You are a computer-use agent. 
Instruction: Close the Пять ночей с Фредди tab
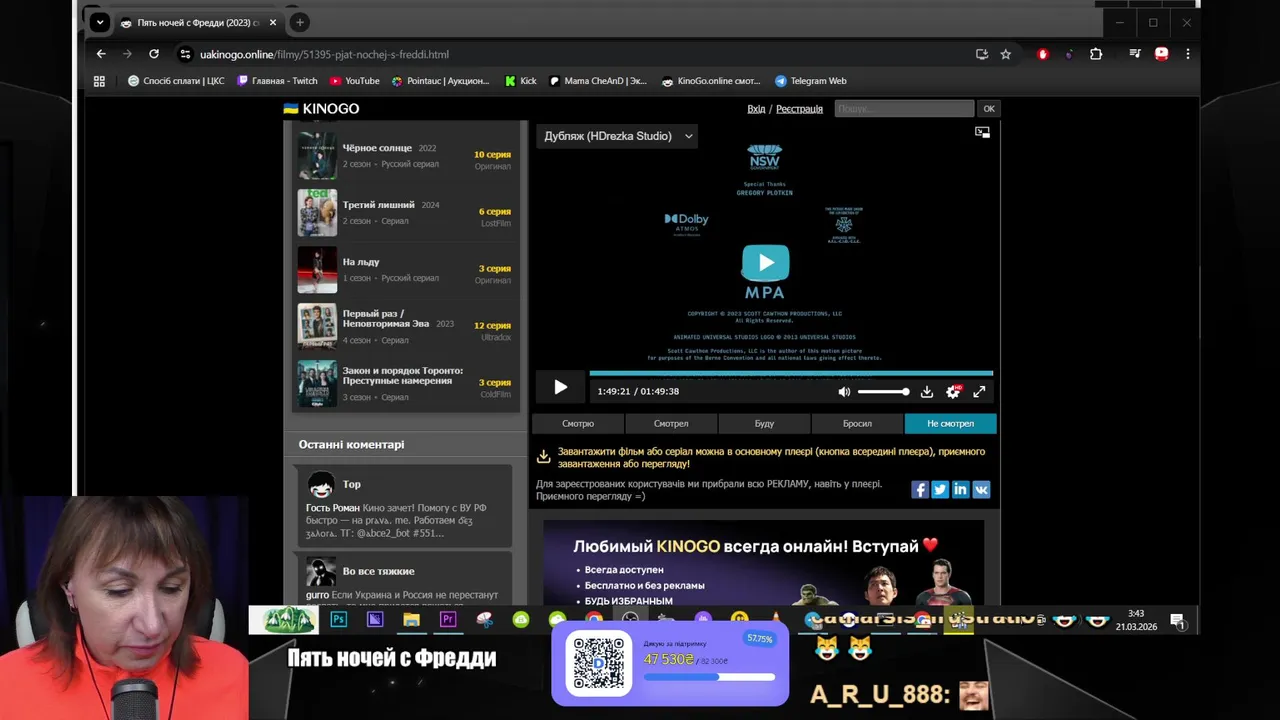[272, 22]
